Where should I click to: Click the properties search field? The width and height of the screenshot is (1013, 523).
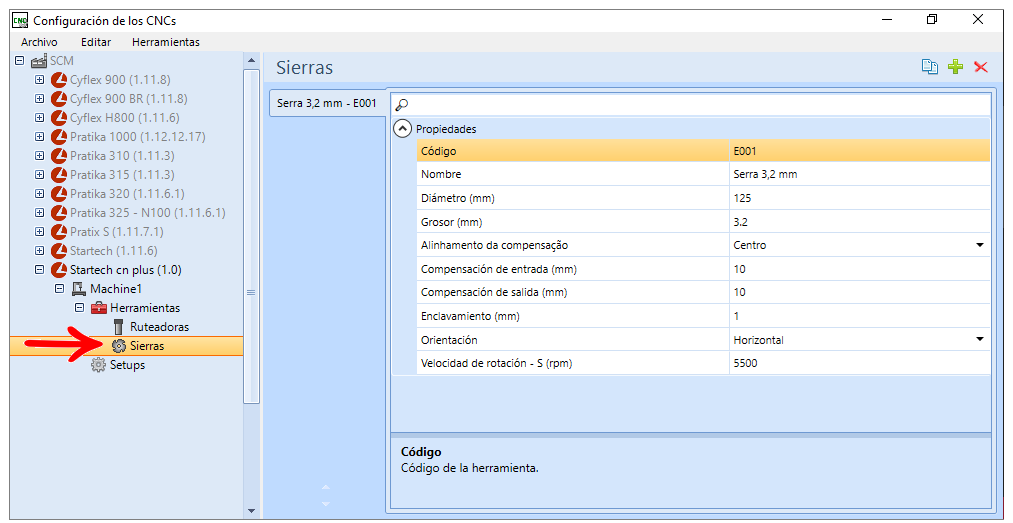[x=691, y=105]
